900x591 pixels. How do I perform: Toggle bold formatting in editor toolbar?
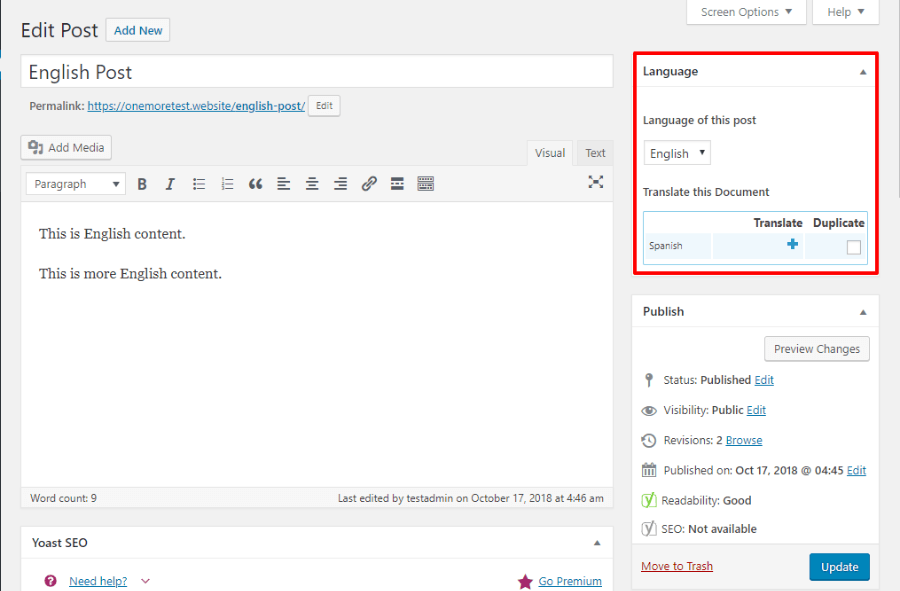point(142,184)
